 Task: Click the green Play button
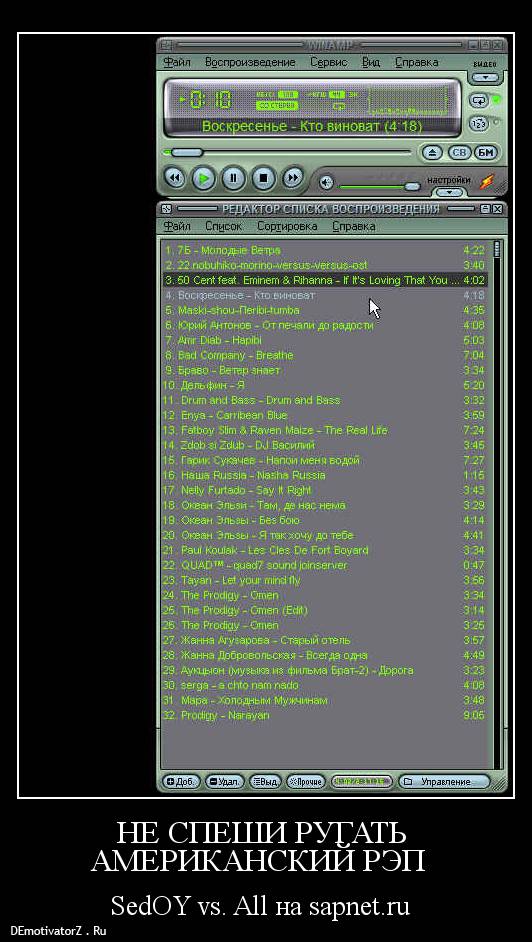(204, 178)
